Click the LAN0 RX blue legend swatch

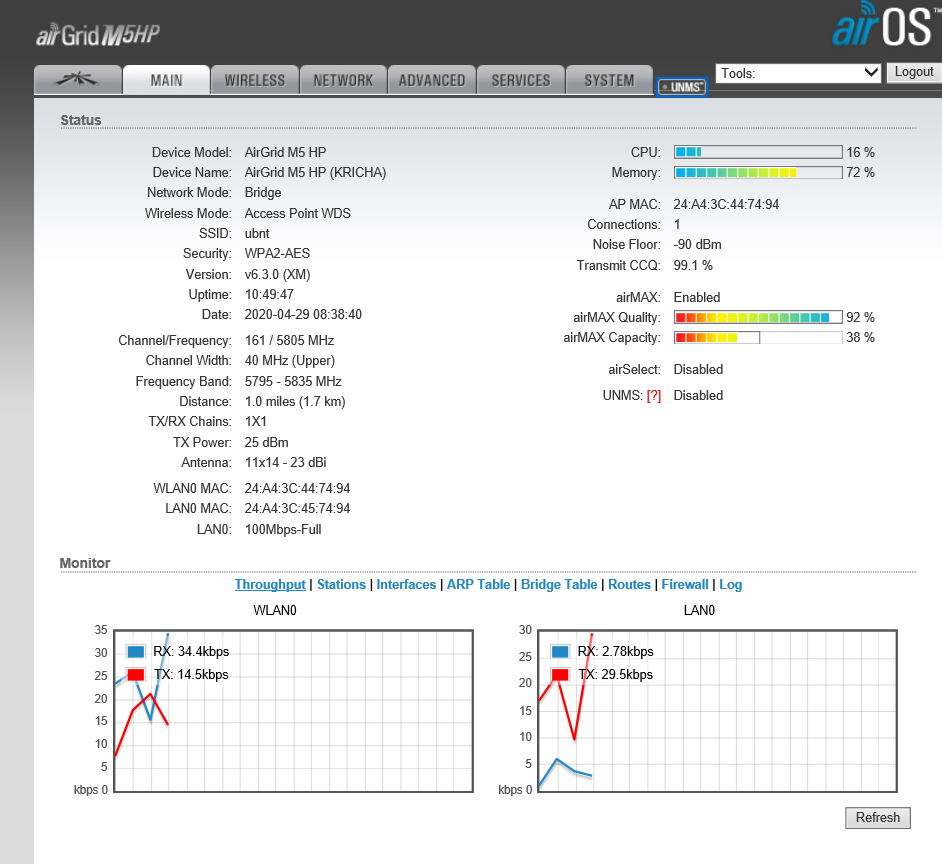coord(560,651)
